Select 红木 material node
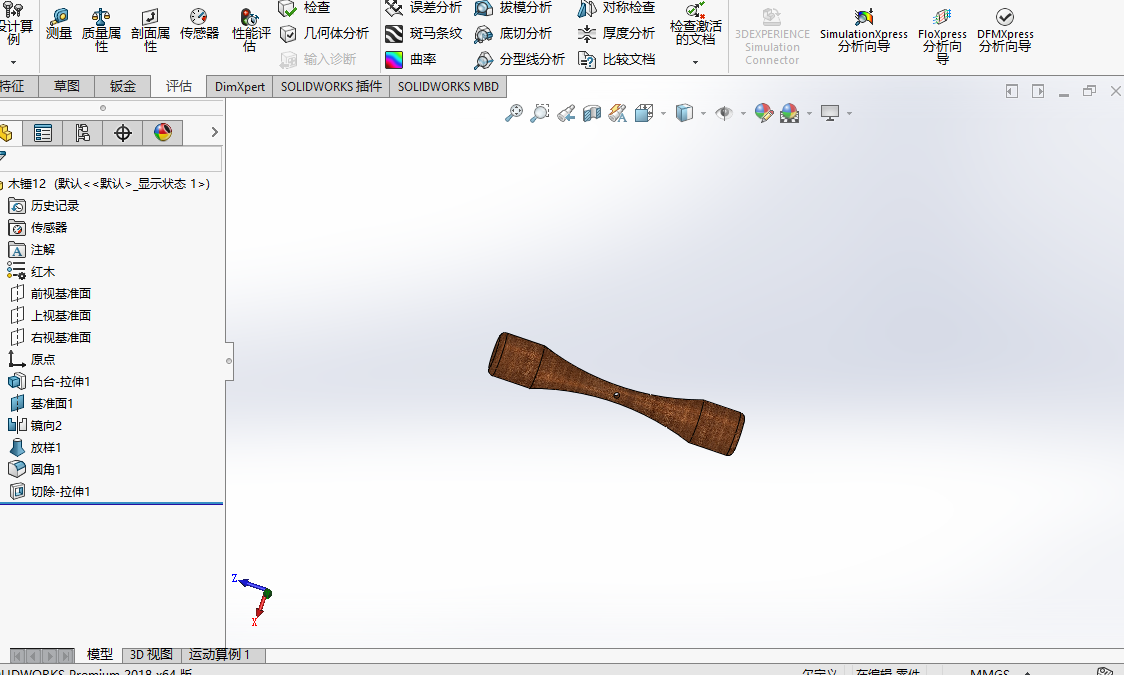 pyautogui.click(x=32, y=272)
